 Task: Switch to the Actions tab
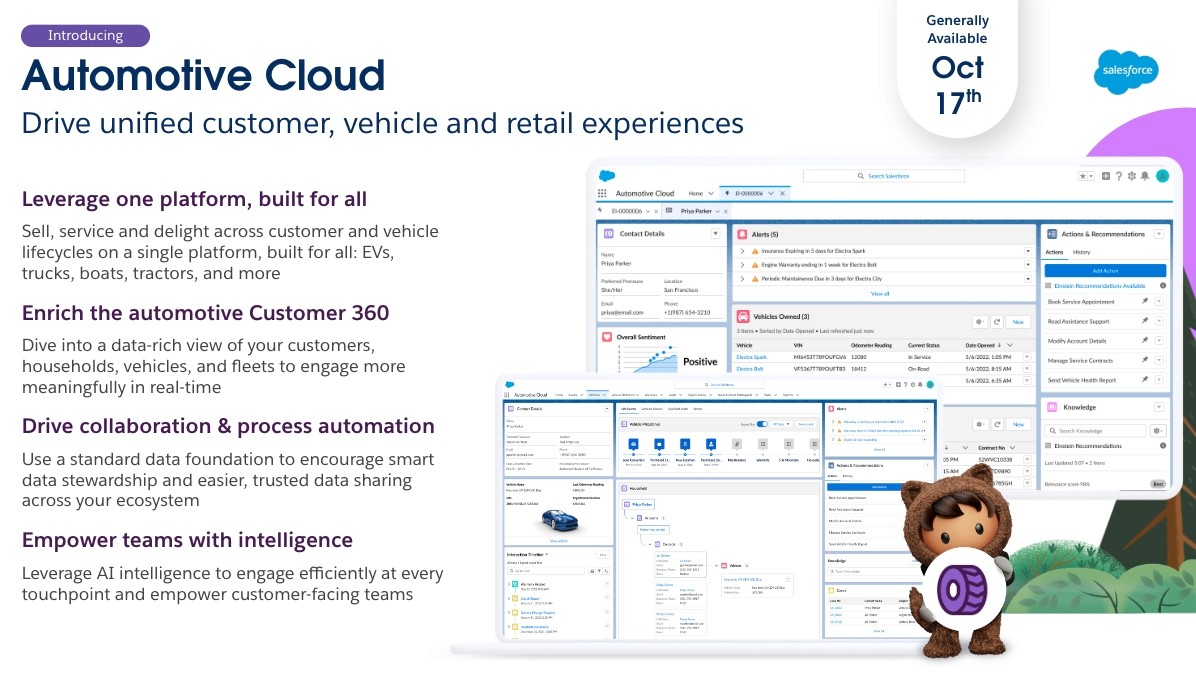coord(1054,252)
